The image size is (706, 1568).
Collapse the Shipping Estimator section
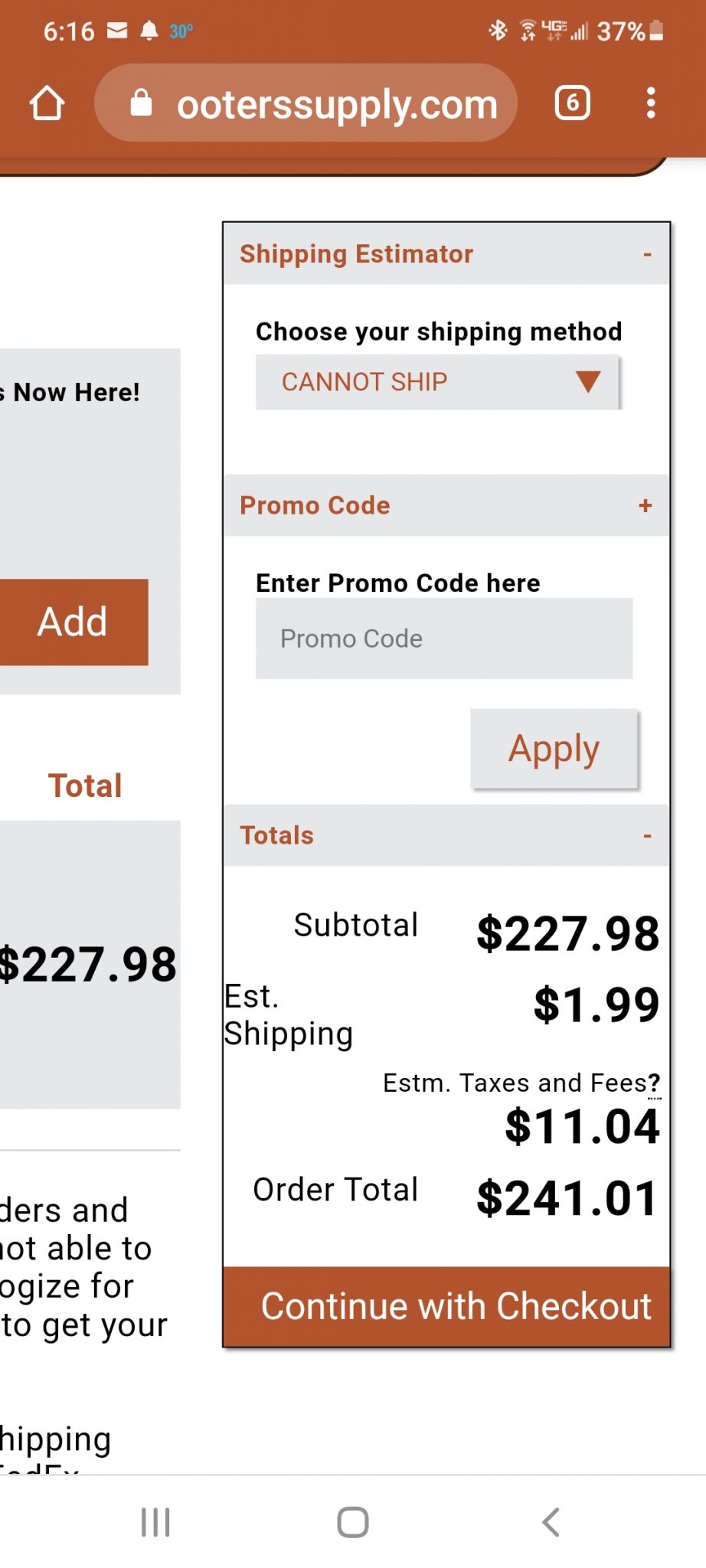(x=647, y=254)
